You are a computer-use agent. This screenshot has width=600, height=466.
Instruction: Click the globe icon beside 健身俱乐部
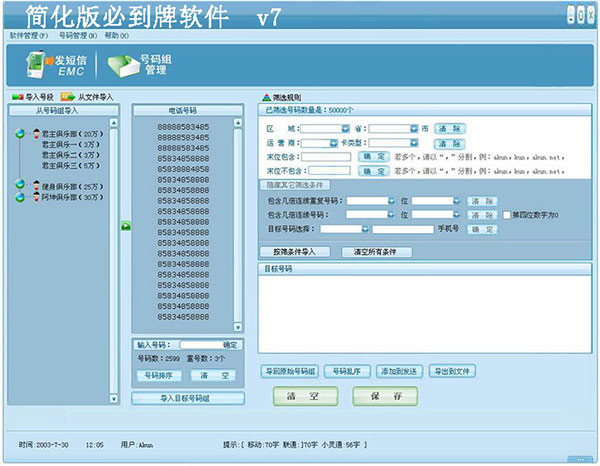tap(20, 185)
